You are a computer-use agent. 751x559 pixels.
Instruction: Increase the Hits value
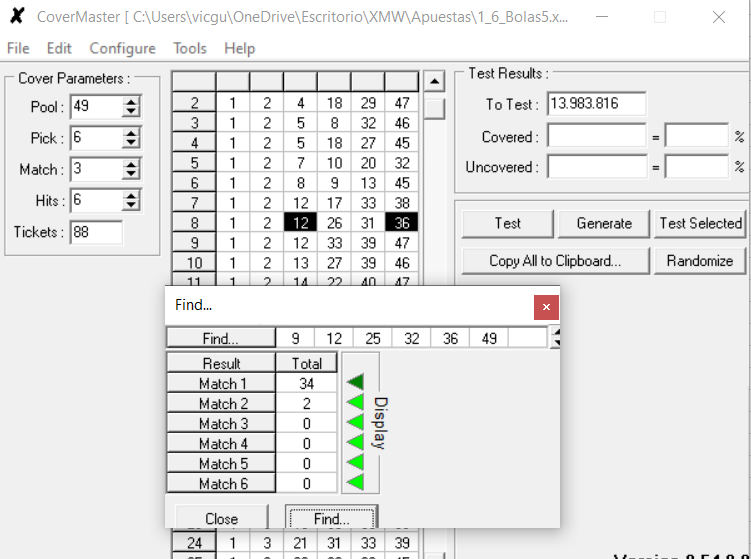(131, 196)
